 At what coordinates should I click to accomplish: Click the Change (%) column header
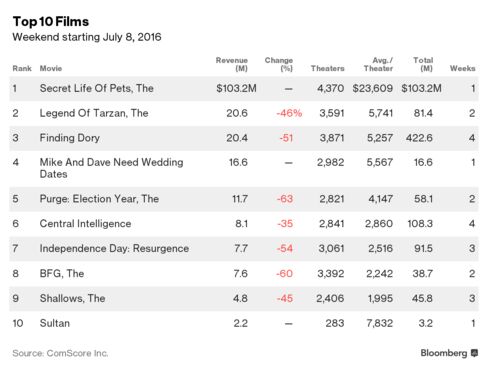coord(279,64)
